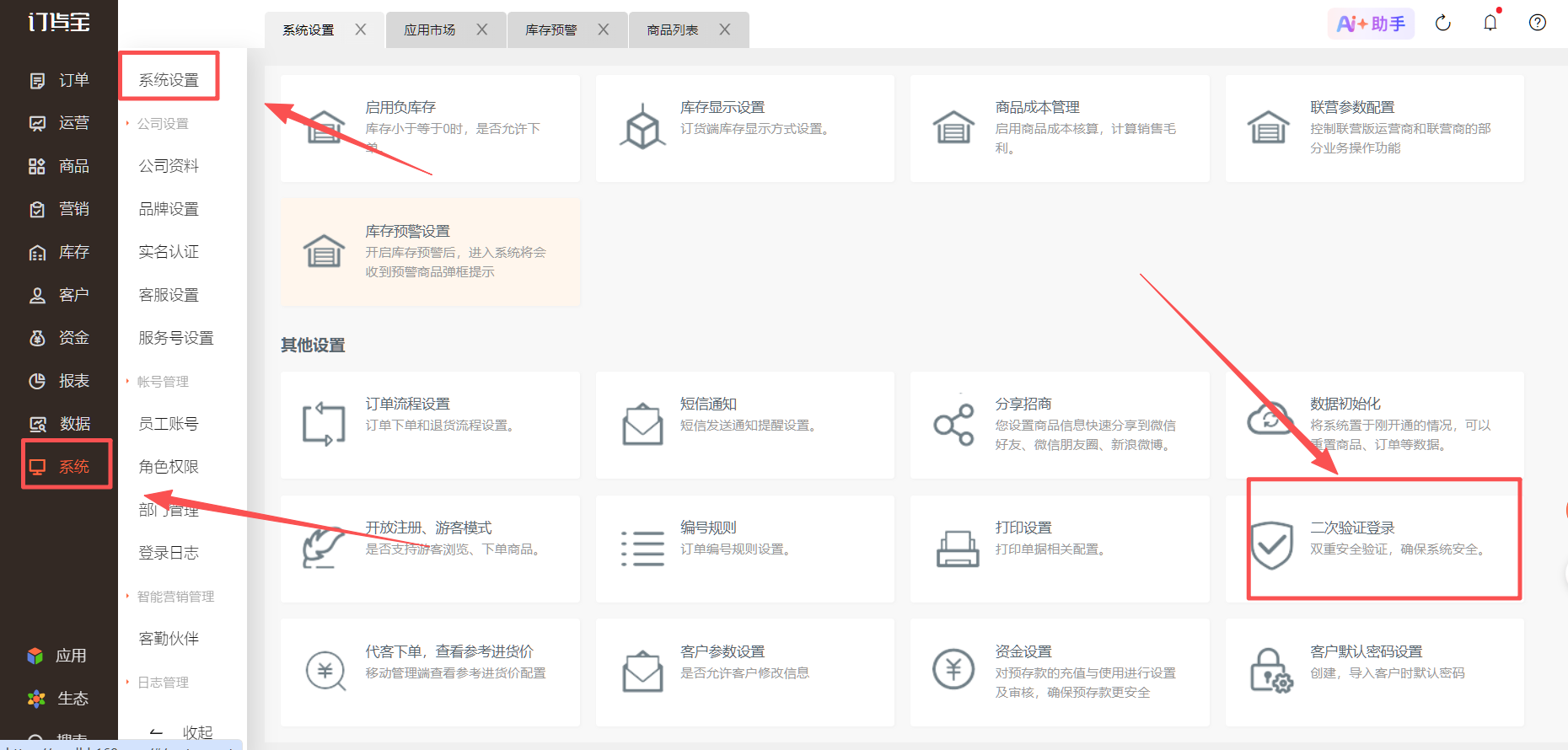Open 实名认证 in the submenu

(x=169, y=252)
